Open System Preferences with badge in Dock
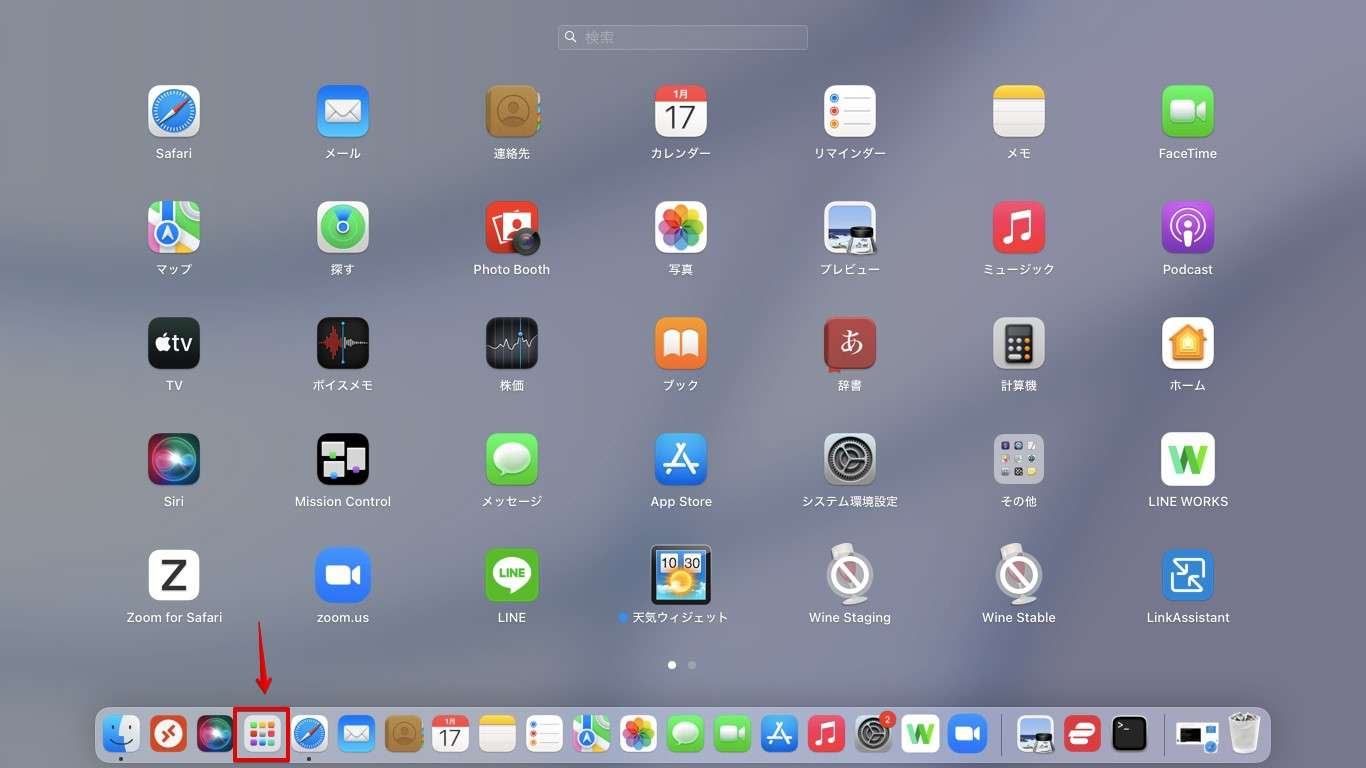 tap(873, 734)
